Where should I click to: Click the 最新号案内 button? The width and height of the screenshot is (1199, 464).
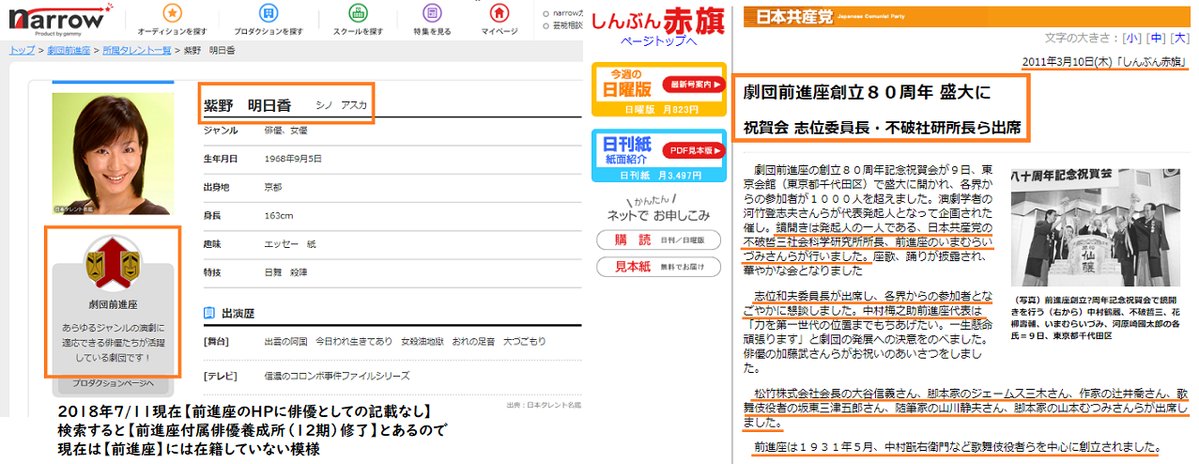(x=694, y=84)
